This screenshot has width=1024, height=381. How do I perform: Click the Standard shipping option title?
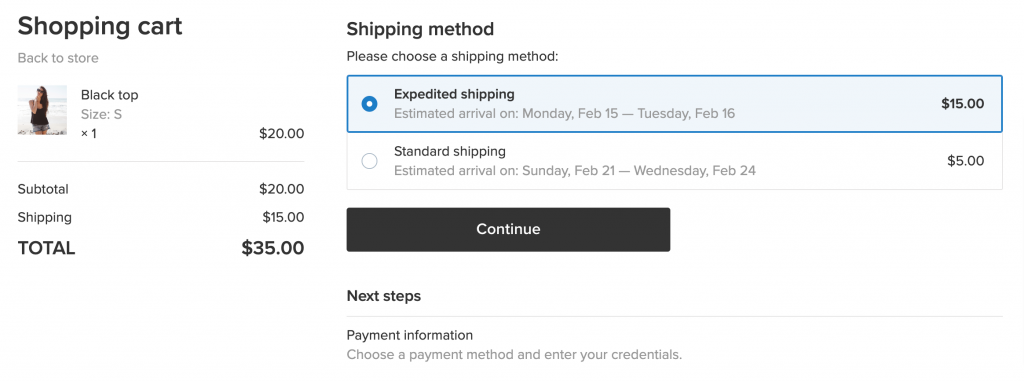[x=450, y=152]
